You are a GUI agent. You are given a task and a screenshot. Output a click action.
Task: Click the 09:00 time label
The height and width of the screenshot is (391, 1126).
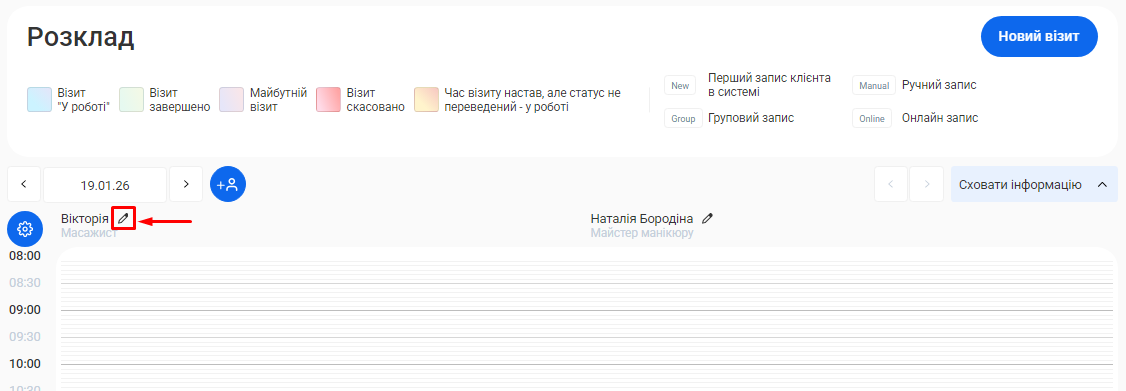pos(25,310)
